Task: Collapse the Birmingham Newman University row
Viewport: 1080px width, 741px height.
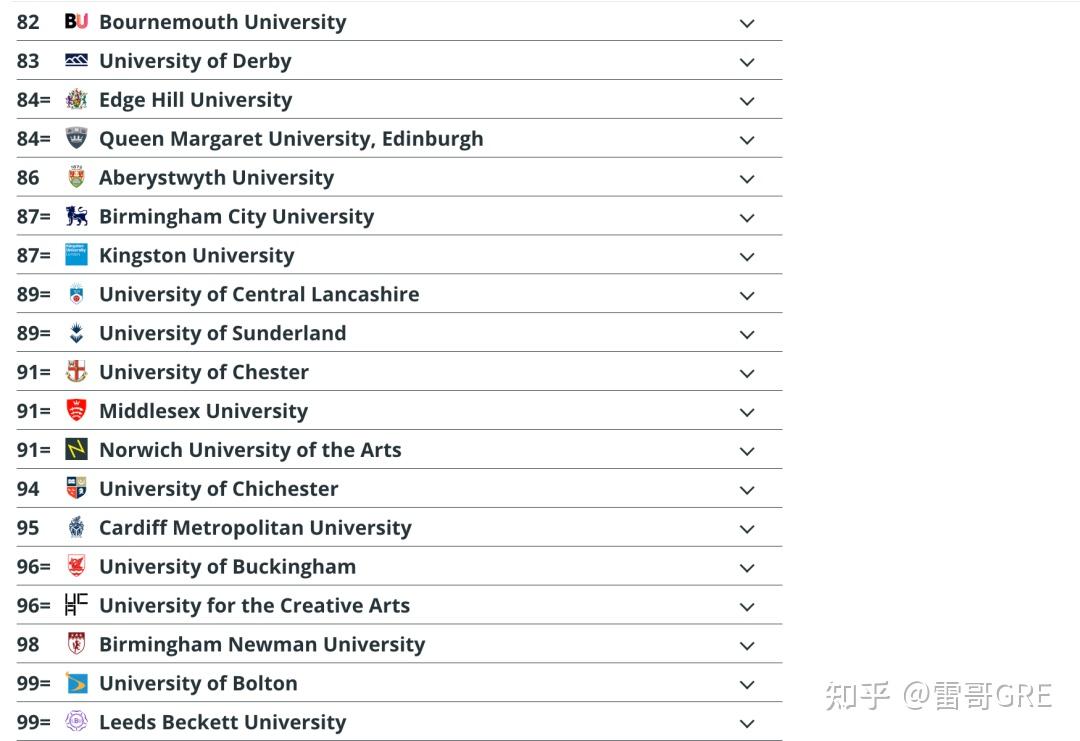Action: (747, 645)
